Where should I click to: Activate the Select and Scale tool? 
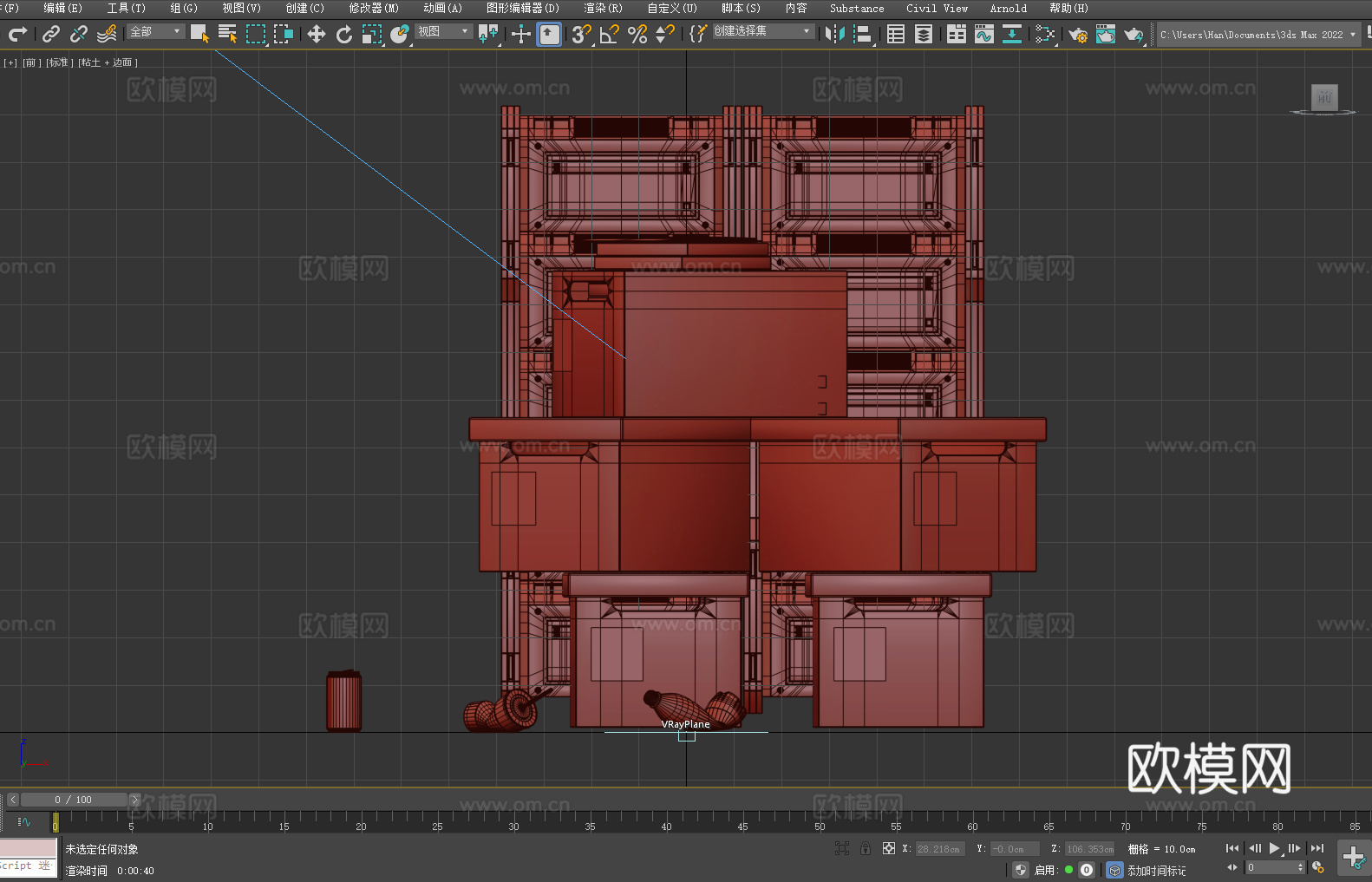pos(372,34)
